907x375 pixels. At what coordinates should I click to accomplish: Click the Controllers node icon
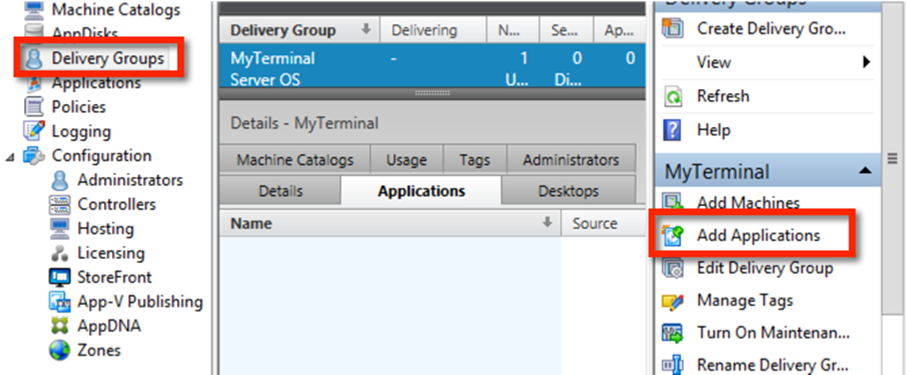pos(60,205)
